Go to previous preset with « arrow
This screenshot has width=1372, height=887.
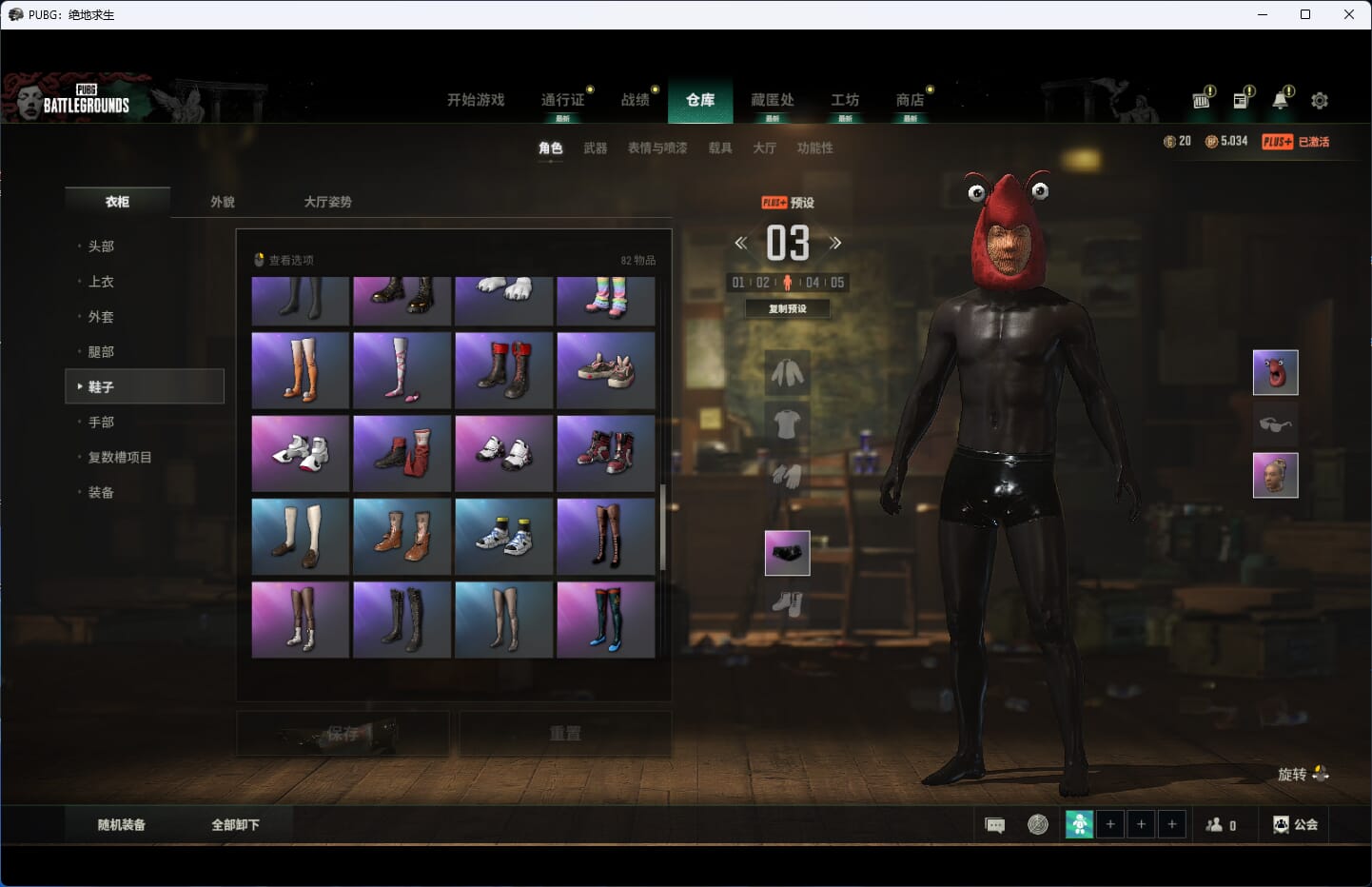tap(741, 243)
